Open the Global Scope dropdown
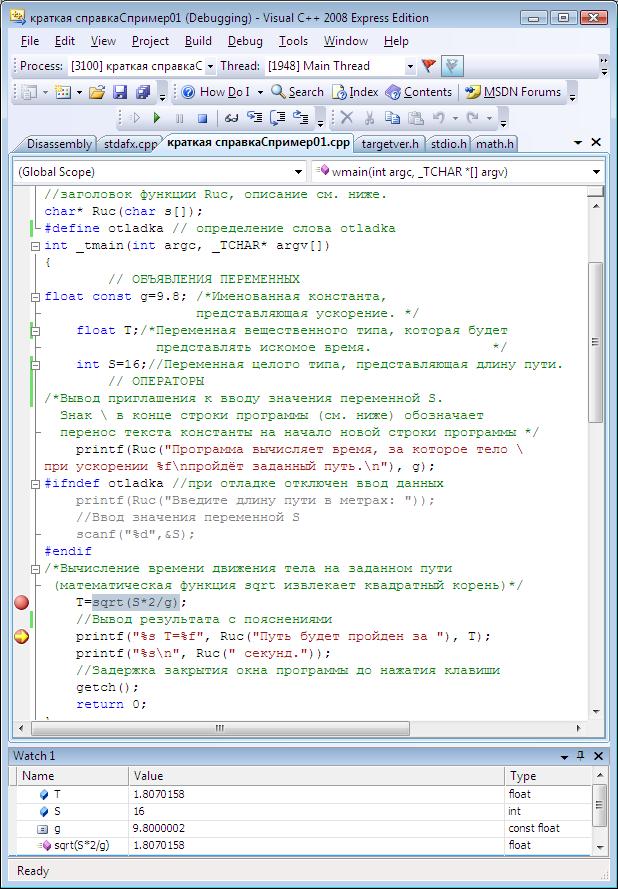This screenshot has width=618, height=889. [x=299, y=172]
